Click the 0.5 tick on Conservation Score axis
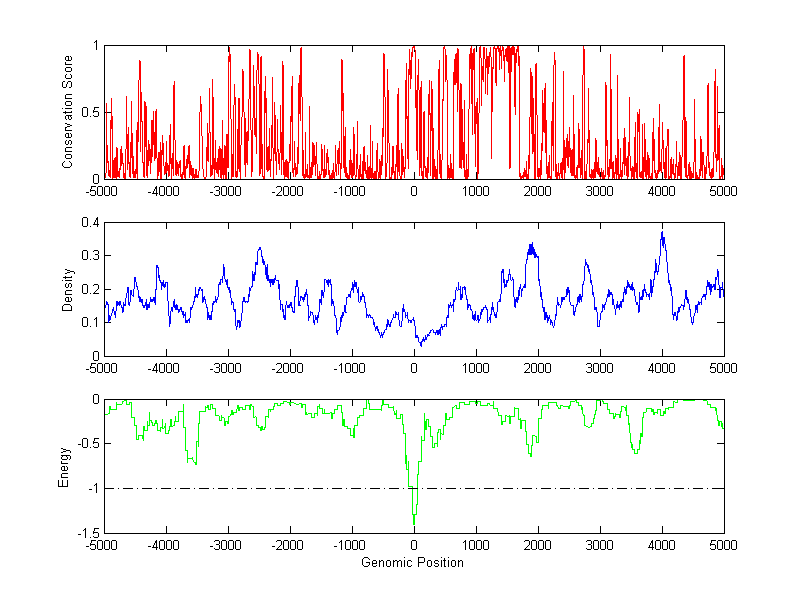Screen dimensions: 800x599 click(x=90, y=112)
